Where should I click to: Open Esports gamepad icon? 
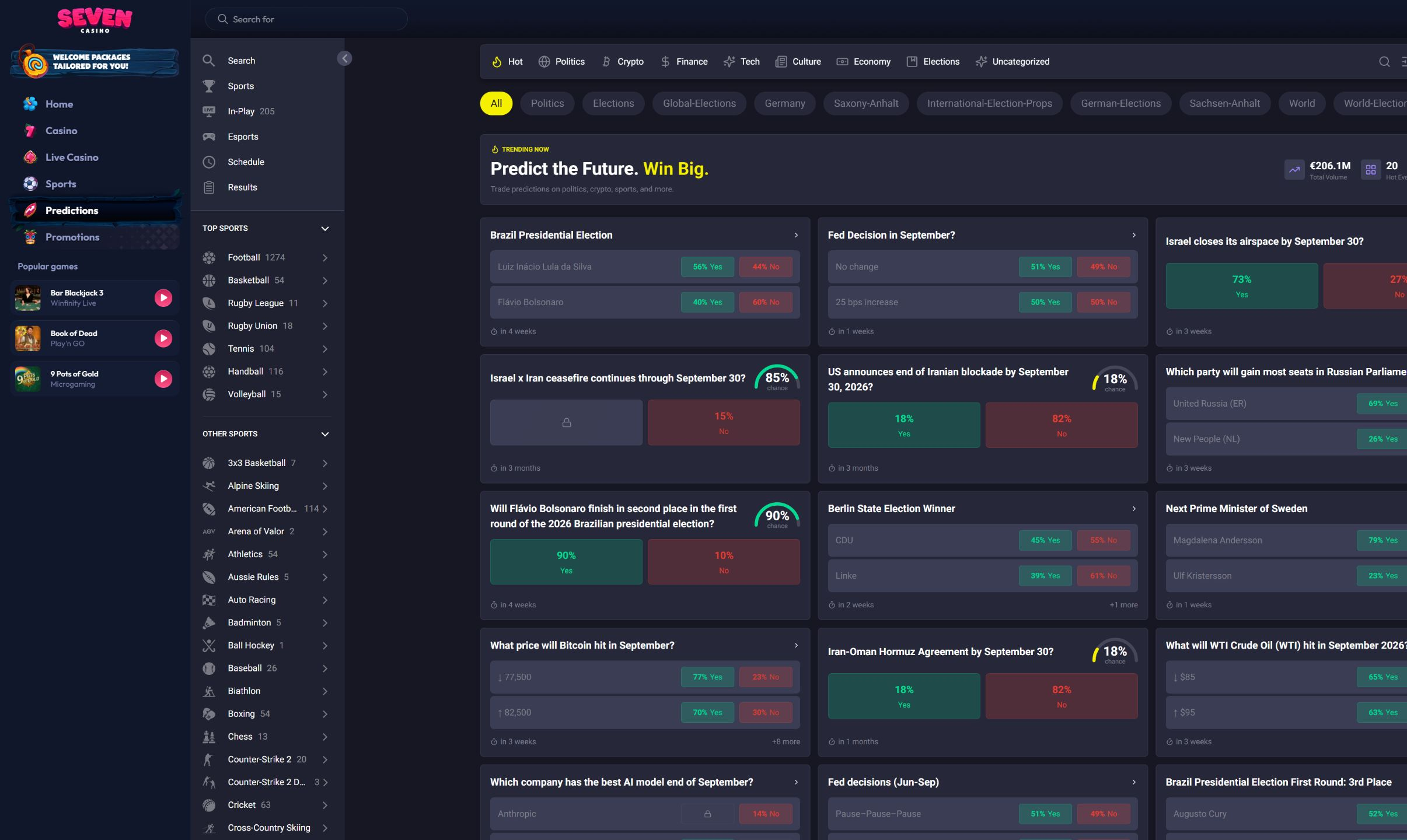(209, 136)
